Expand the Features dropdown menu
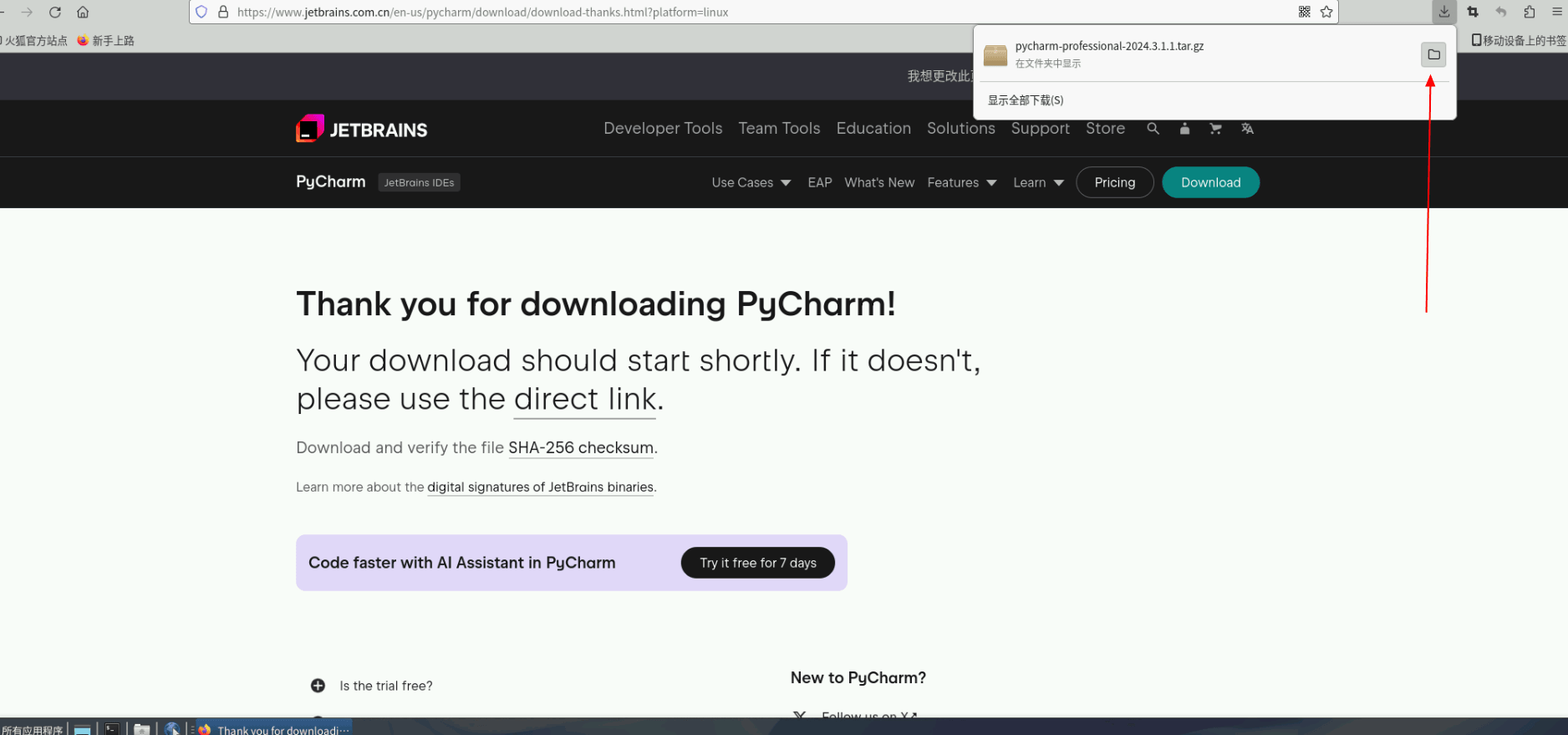Image resolution: width=1568 pixels, height=735 pixels. [x=962, y=182]
